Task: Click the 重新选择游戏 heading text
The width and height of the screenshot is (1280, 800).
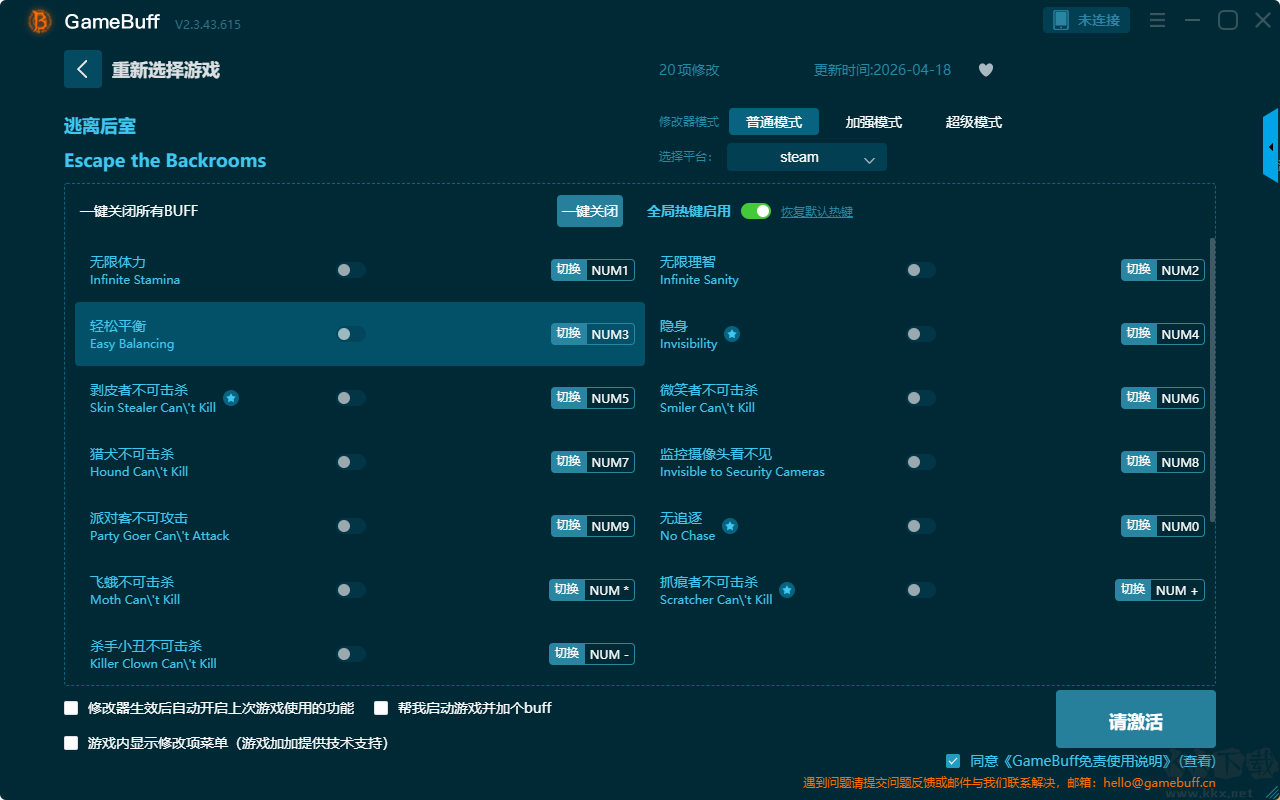Action: coord(165,70)
